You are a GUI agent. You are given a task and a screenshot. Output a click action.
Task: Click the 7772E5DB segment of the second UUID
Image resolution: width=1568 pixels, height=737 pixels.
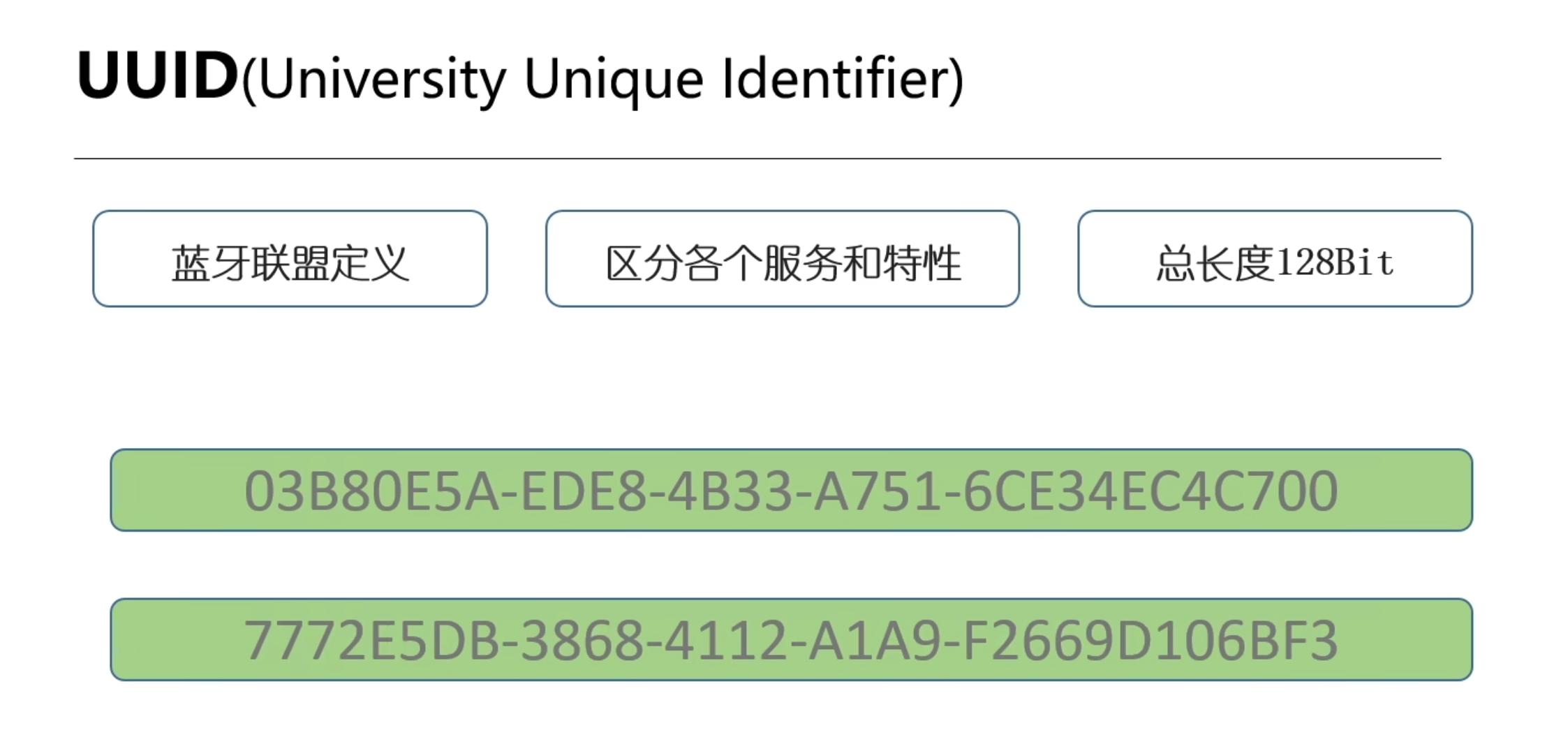(372, 641)
